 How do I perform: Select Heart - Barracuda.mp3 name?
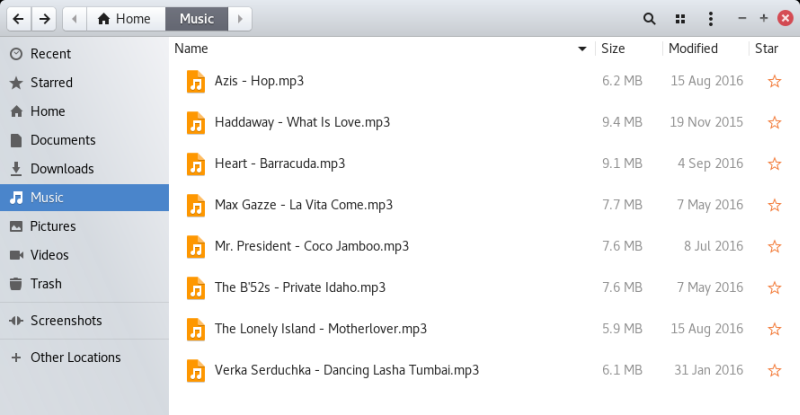(x=280, y=164)
